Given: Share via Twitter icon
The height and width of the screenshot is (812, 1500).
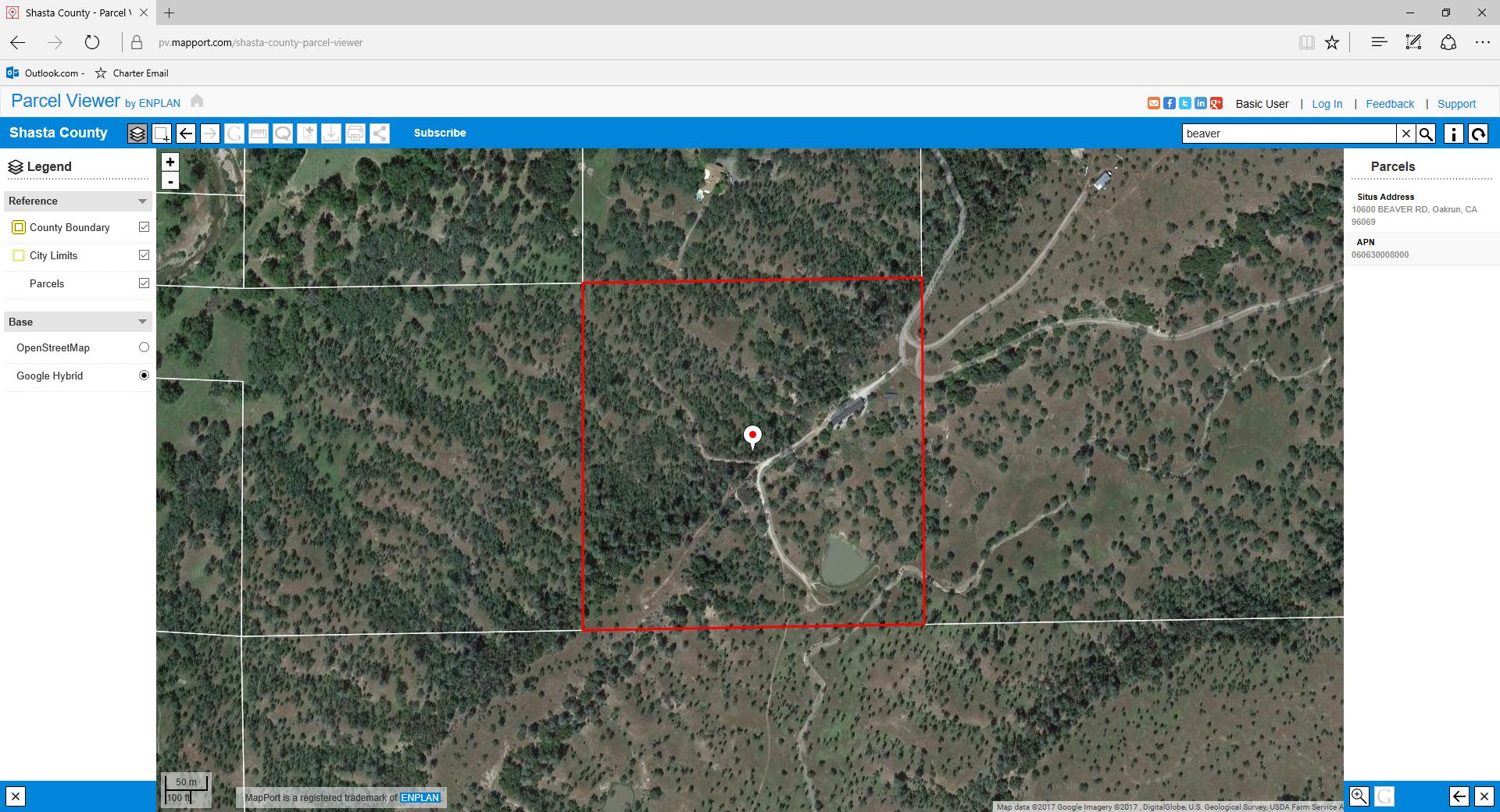Looking at the screenshot, I should click(1185, 103).
